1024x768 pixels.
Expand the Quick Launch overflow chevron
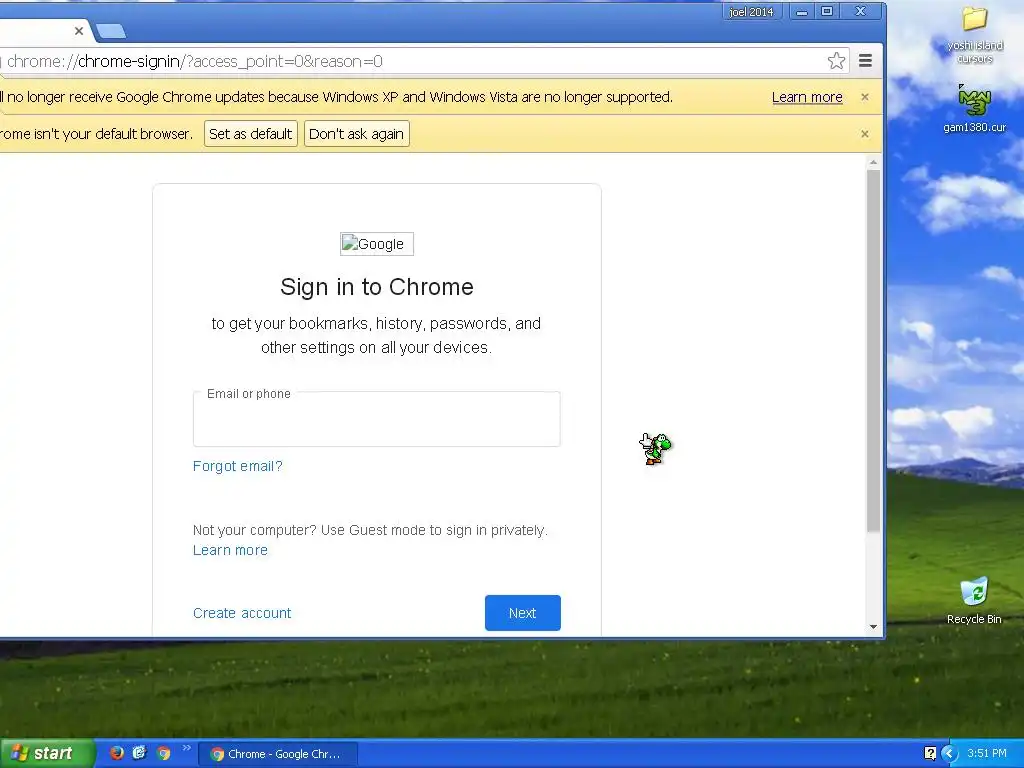click(x=187, y=748)
